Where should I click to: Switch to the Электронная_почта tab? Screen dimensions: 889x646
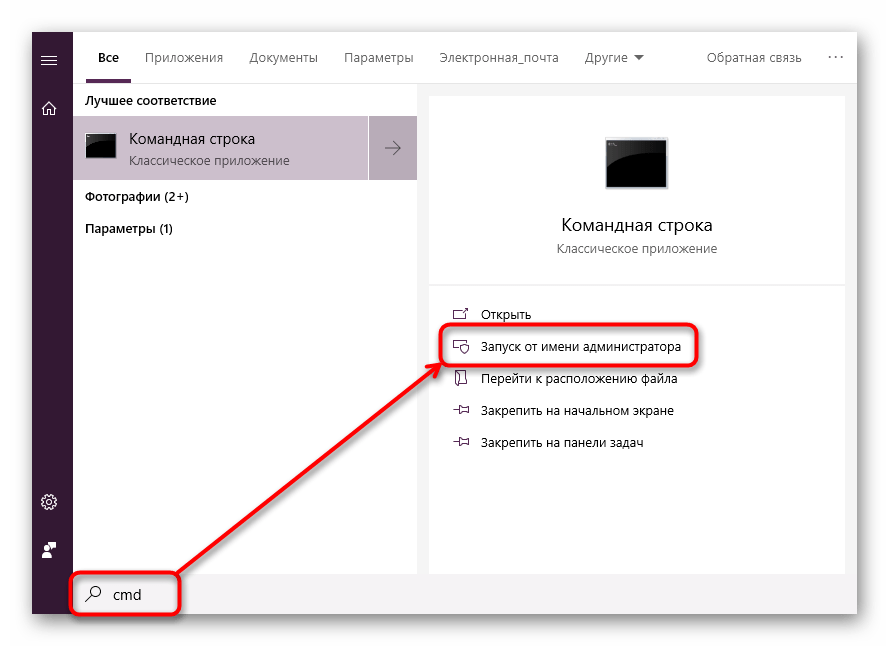coord(499,58)
